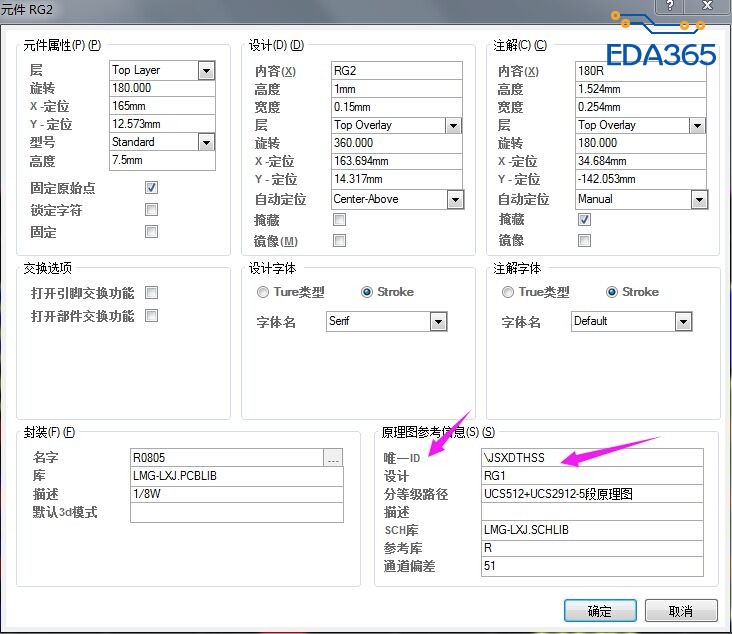Open 设计 layer Top Overlay dropdown
The width and height of the screenshot is (732, 634).
453,126
